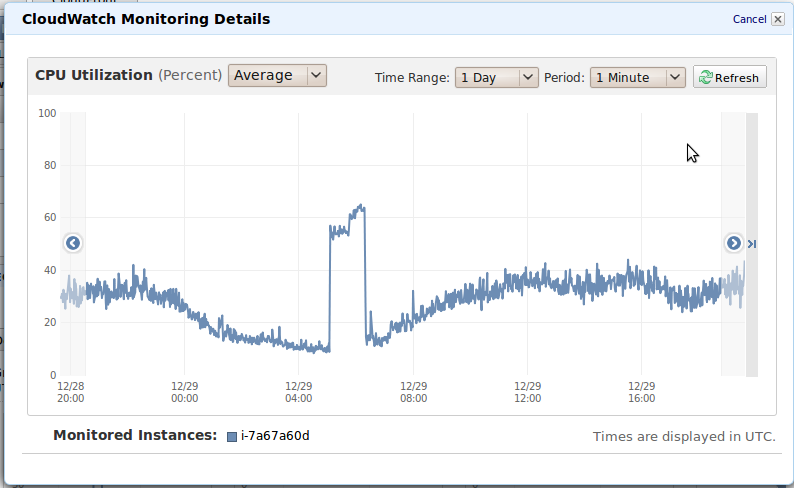Close dialog with the X icon
This screenshot has height=488, width=794.
pyautogui.click(x=778, y=19)
